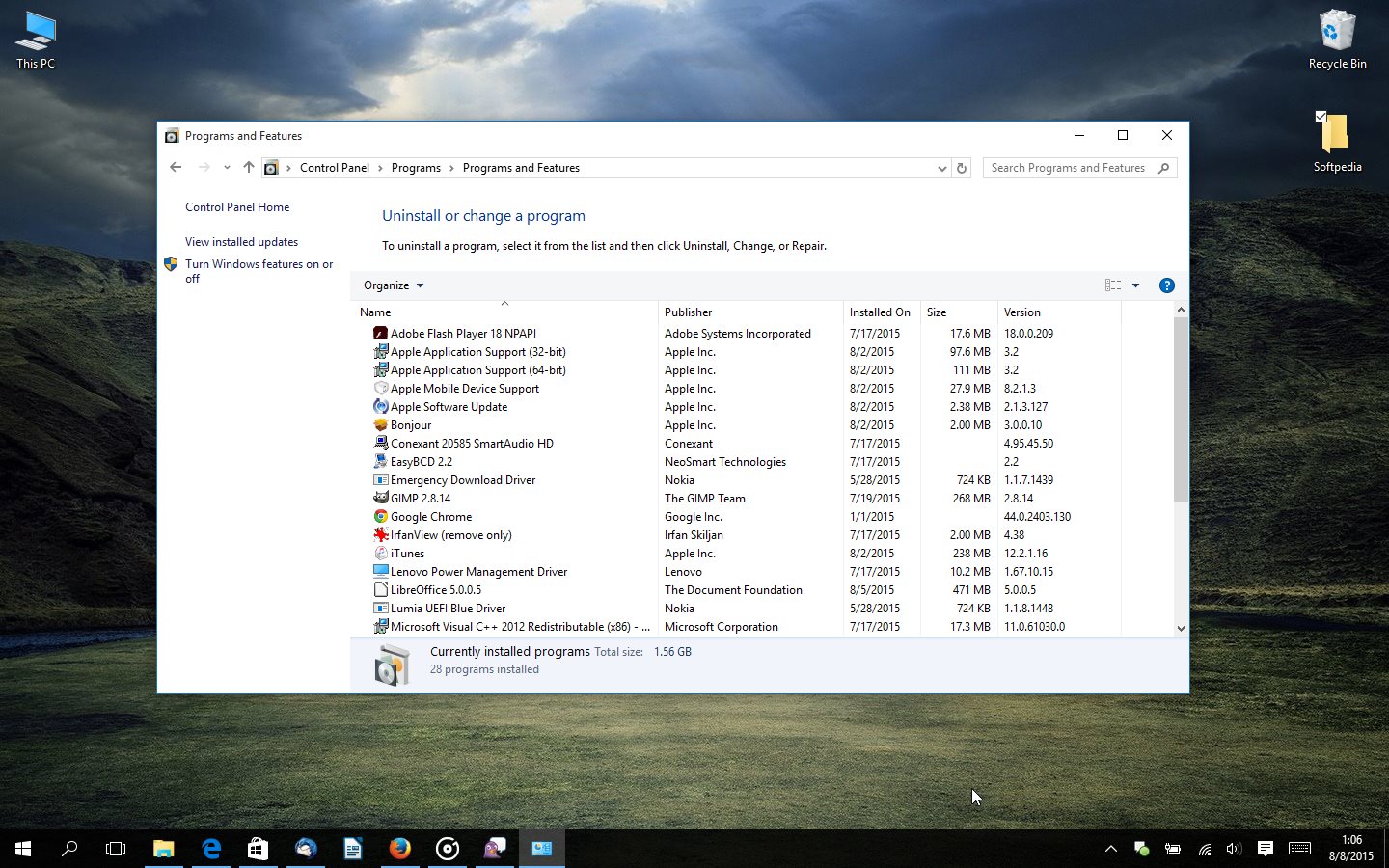
Task: Open View installed updates link
Action: point(241,242)
